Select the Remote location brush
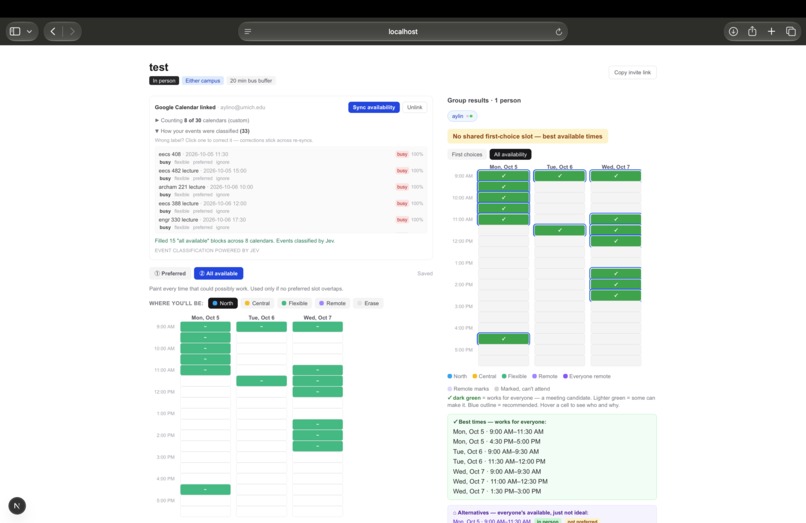Viewport: 806px width, 523px height. coord(332,303)
